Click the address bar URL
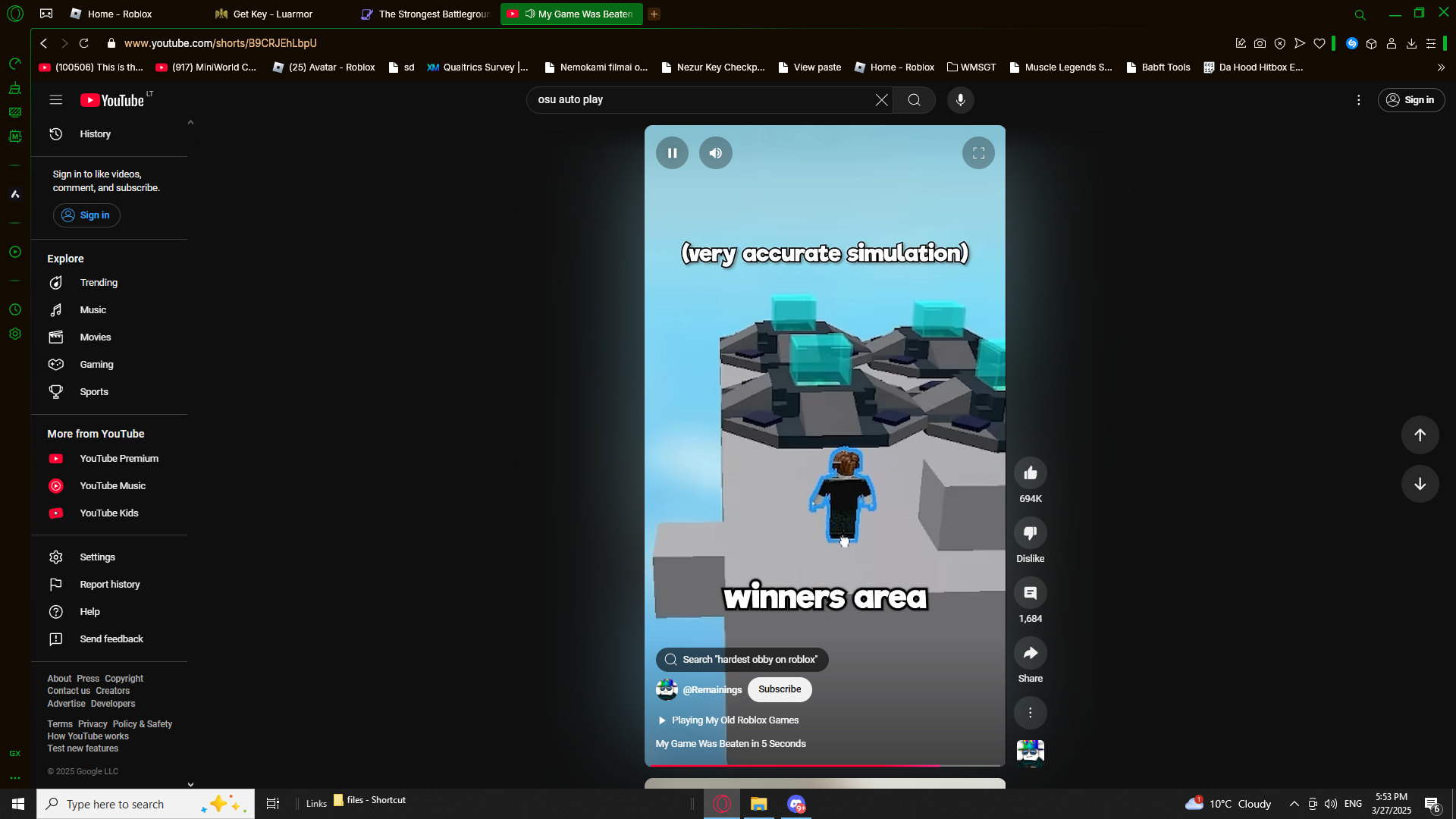 pos(221,43)
